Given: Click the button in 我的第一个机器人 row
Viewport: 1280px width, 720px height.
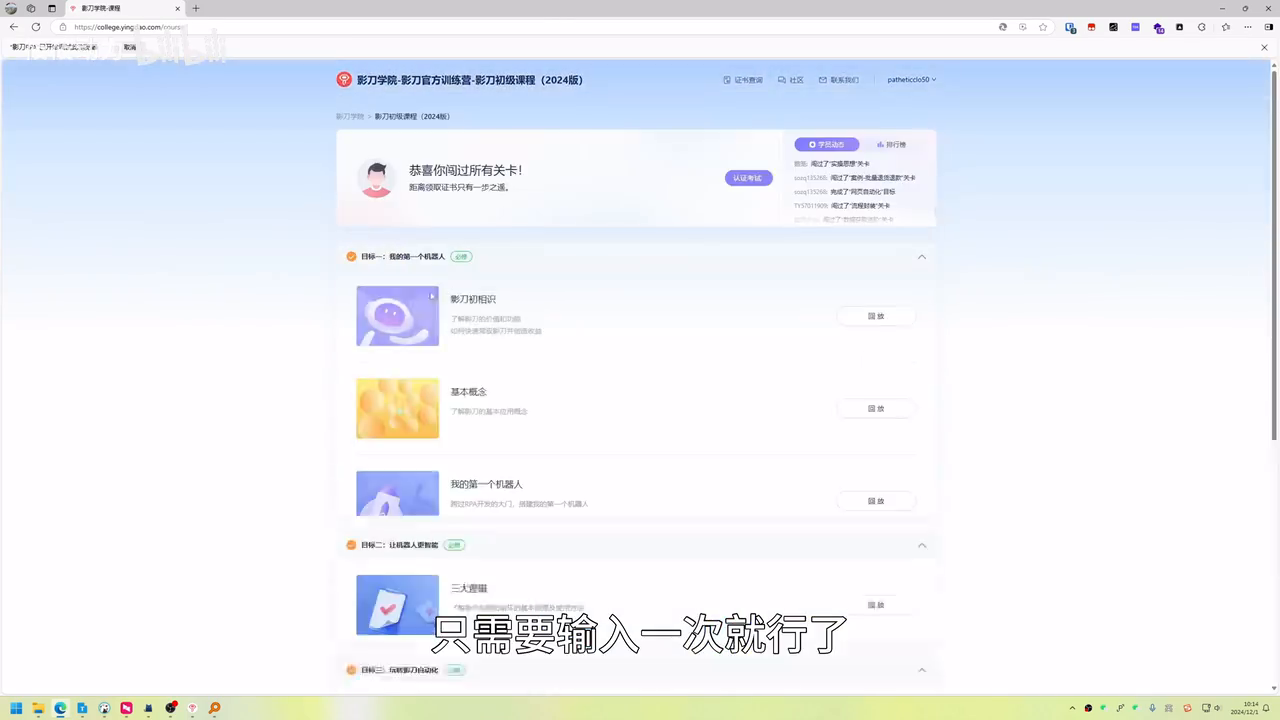Looking at the screenshot, I should (876, 501).
